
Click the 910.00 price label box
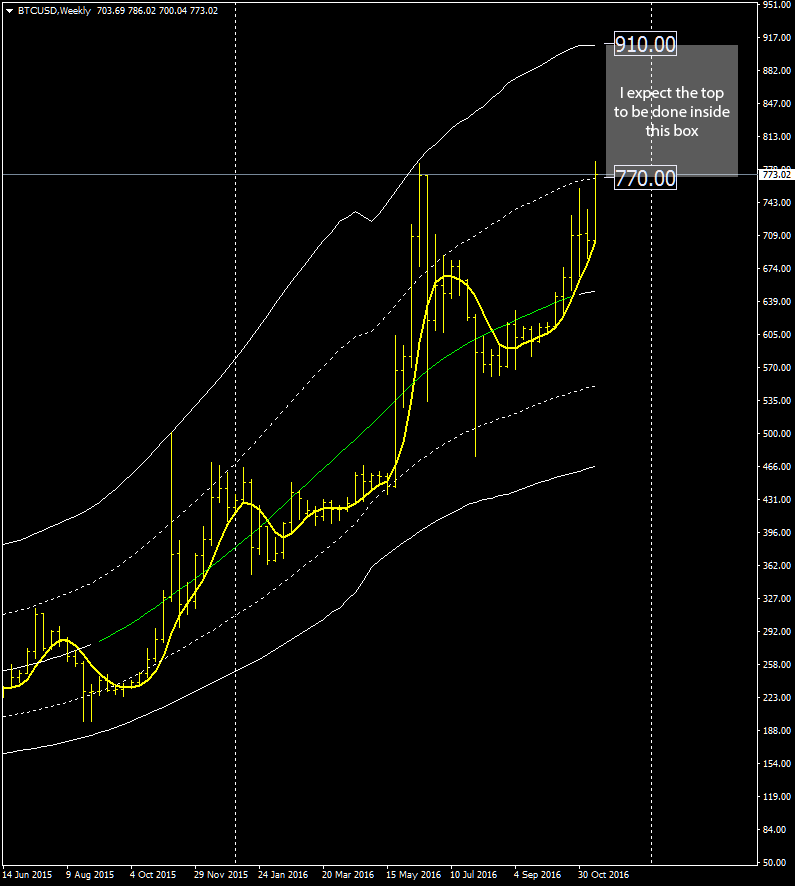[x=645, y=44]
